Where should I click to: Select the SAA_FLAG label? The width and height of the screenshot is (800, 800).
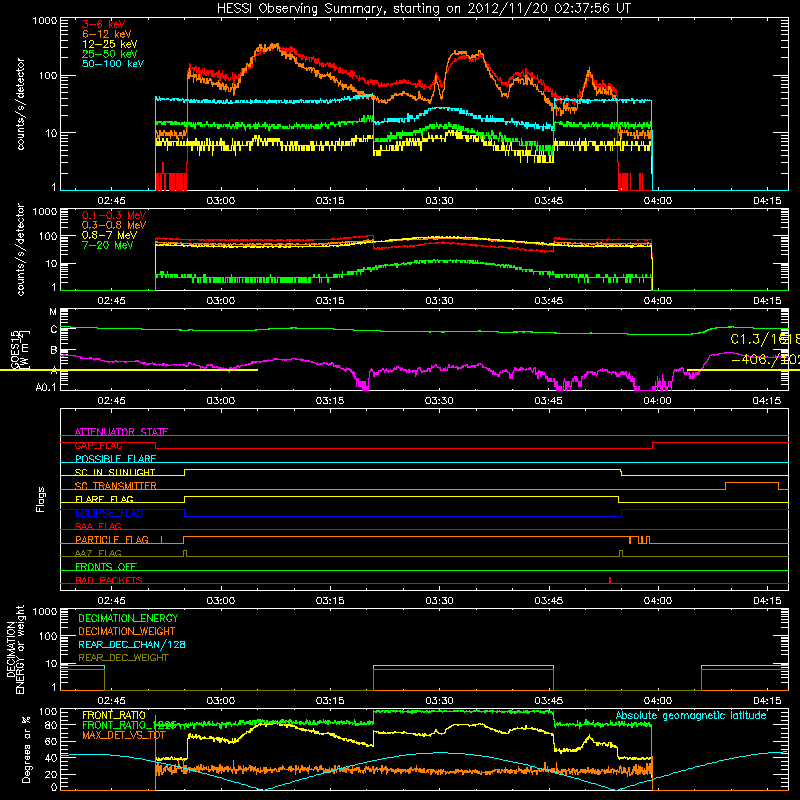pos(98,527)
